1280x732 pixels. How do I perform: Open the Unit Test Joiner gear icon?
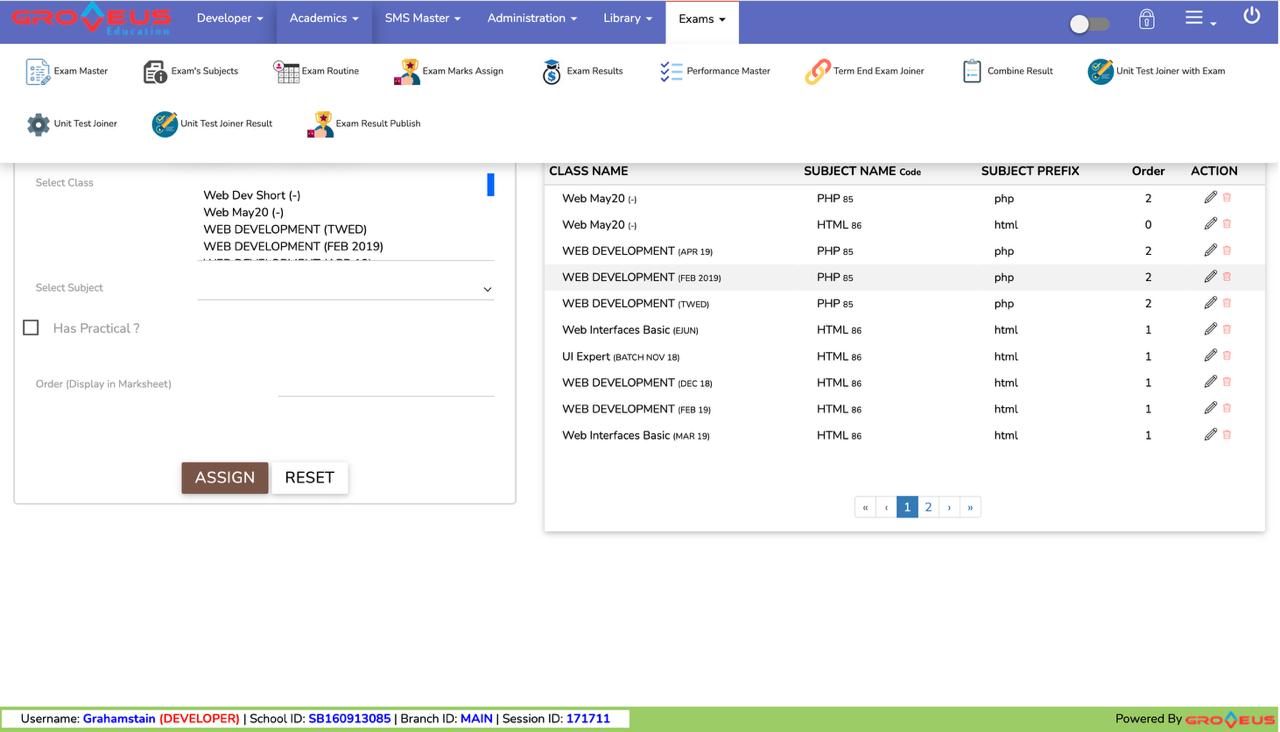click(x=38, y=124)
